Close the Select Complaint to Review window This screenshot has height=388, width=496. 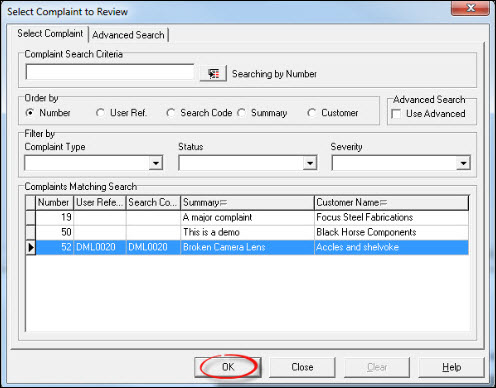470,8
